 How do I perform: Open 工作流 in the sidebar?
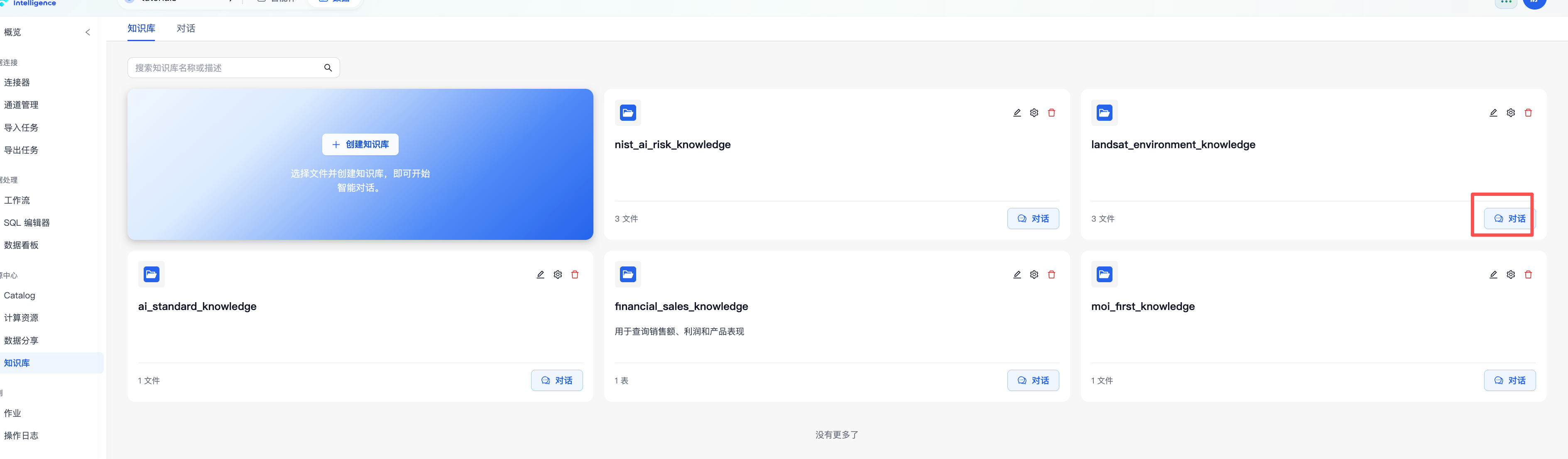17,200
